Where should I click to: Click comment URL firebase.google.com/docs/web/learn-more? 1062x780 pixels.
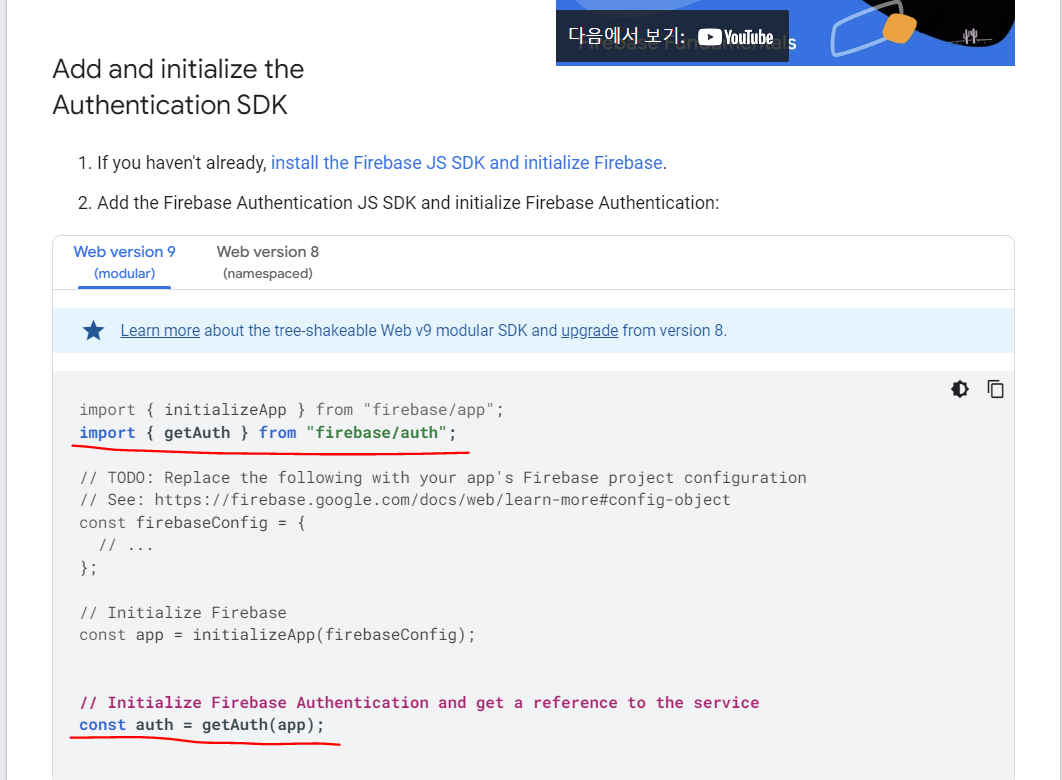click(x=442, y=500)
